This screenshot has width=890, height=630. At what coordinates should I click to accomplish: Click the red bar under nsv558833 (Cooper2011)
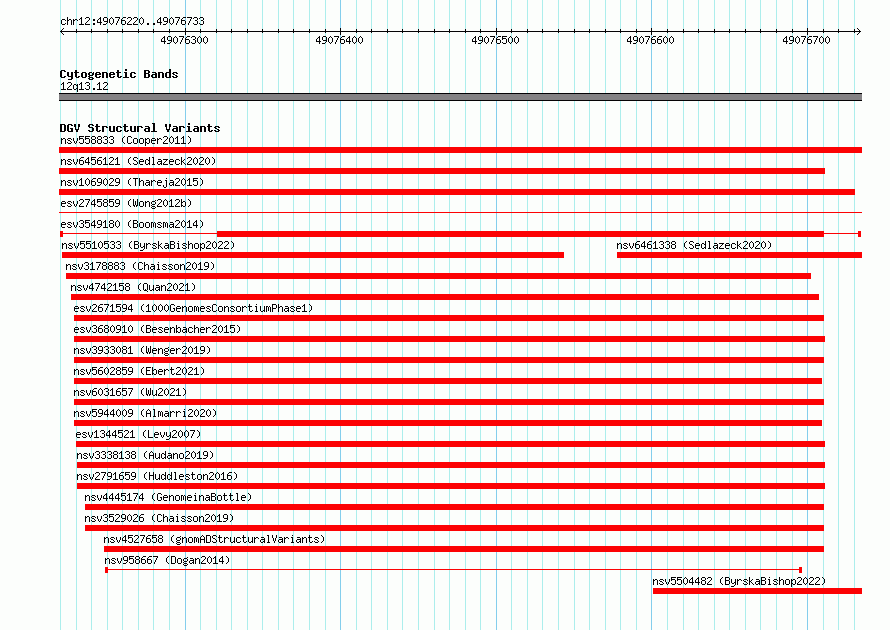[x=460, y=150]
